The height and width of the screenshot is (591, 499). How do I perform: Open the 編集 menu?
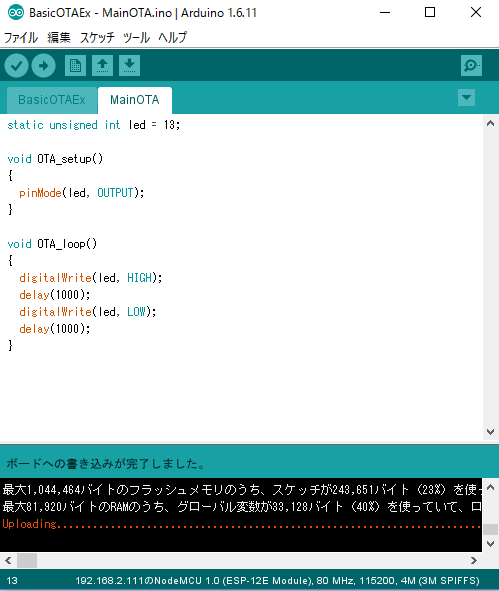[x=59, y=37]
